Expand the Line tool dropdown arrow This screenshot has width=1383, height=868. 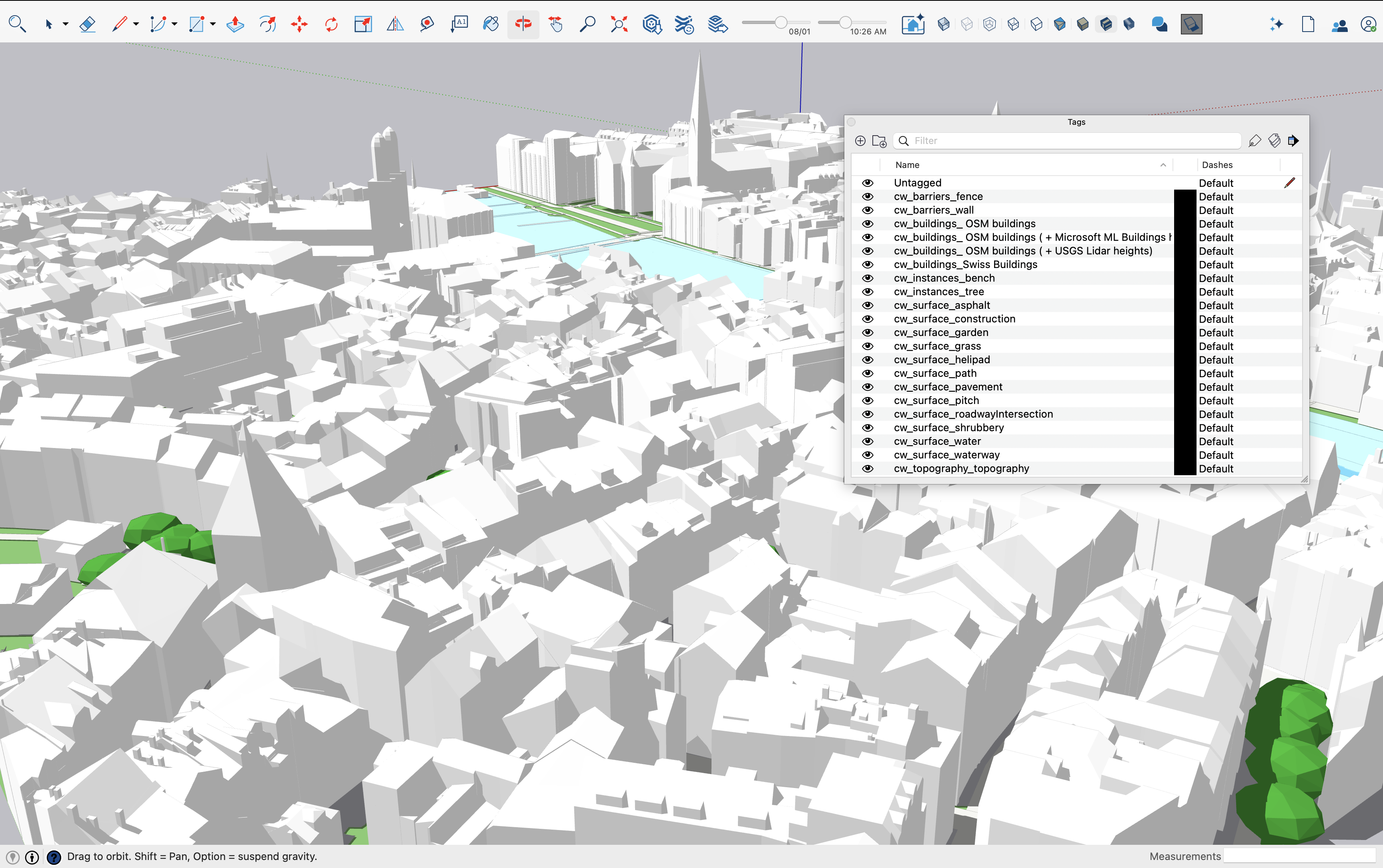point(136,24)
